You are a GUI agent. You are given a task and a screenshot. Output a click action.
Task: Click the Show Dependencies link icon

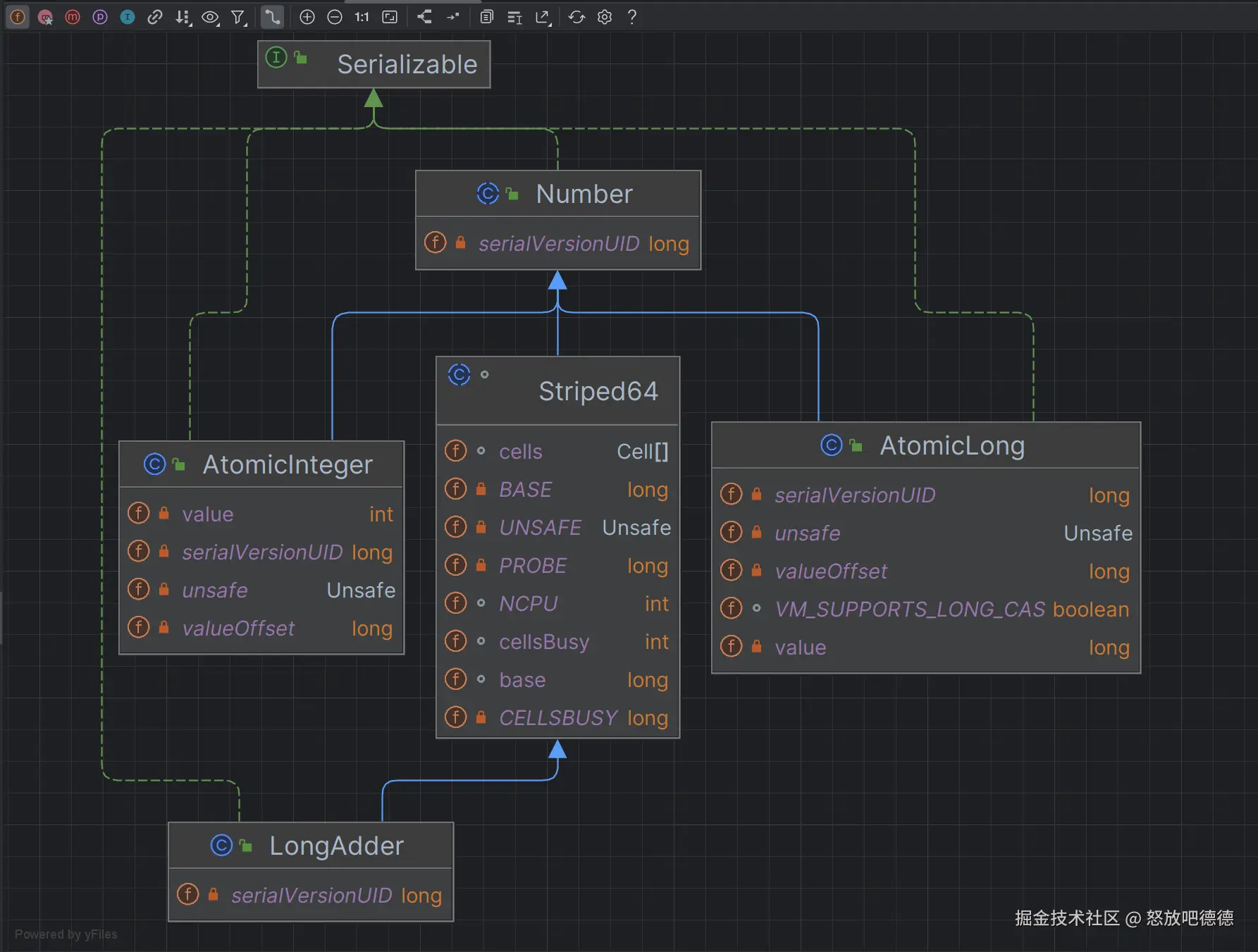(155, 17)
